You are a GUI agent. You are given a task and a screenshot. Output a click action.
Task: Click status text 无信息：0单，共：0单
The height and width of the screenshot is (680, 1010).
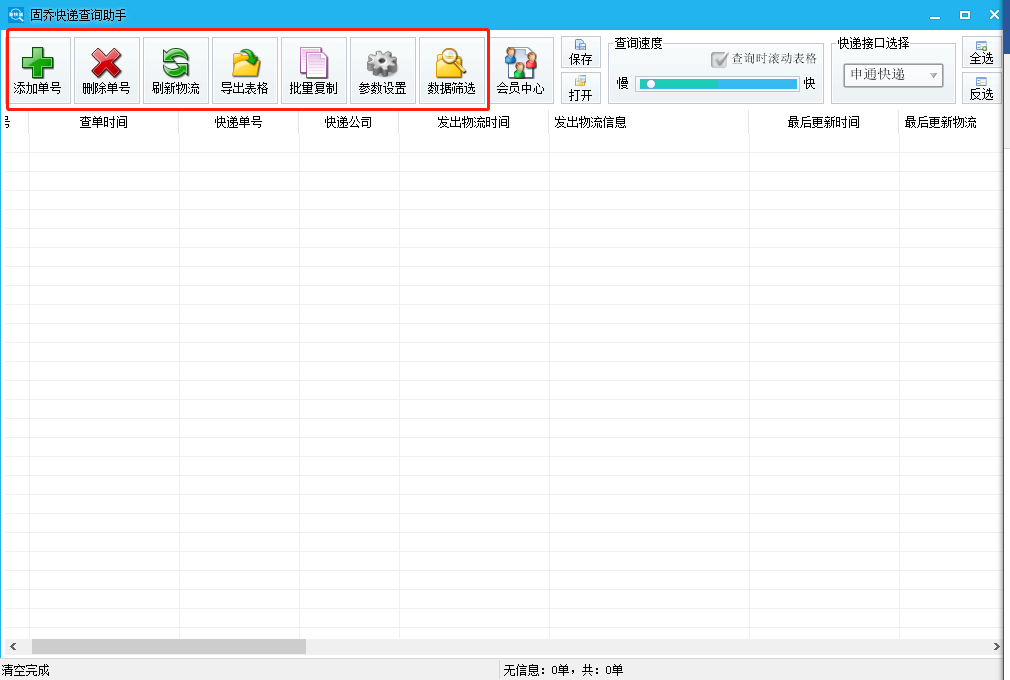pos(563,670)
